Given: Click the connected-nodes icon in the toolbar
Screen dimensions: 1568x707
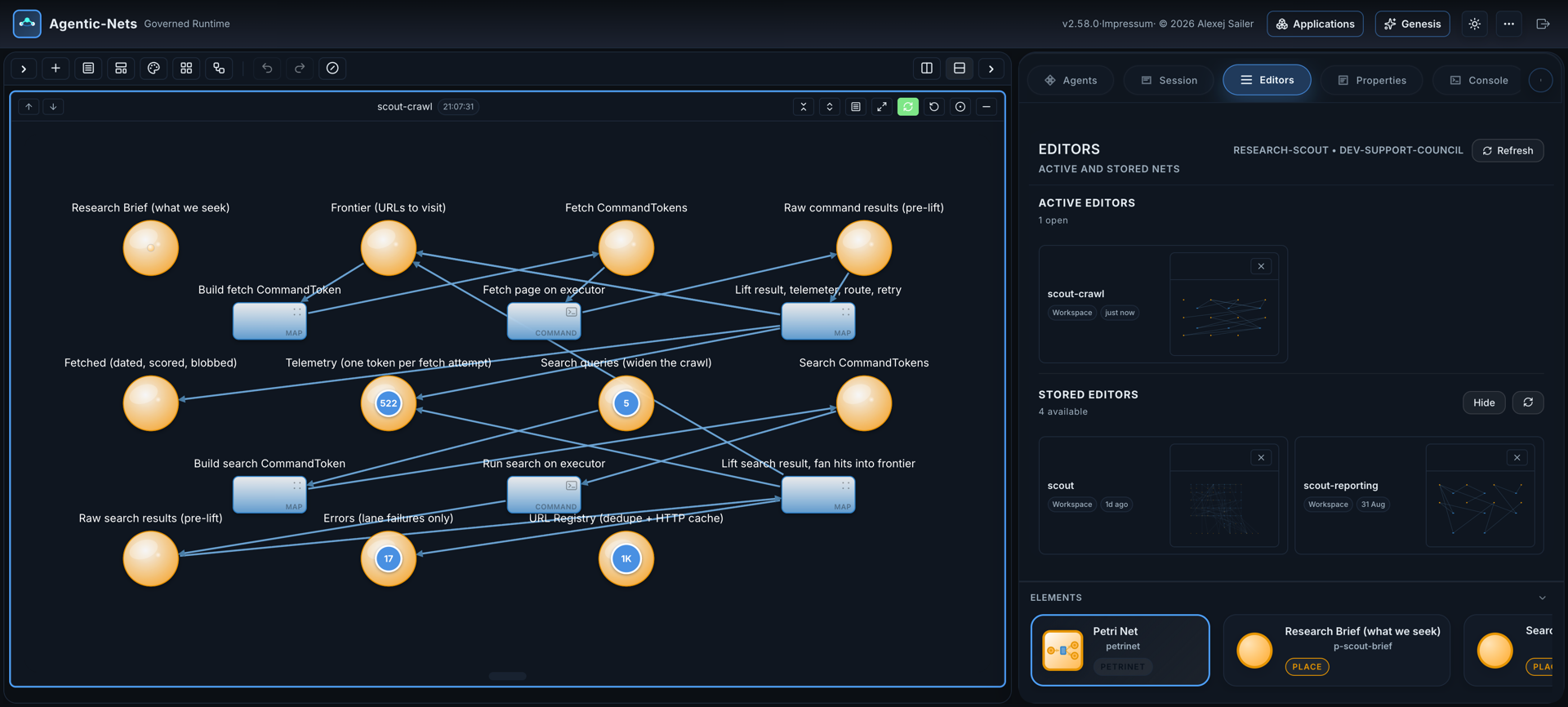Looking at the screenshot, I should (219, 69).
